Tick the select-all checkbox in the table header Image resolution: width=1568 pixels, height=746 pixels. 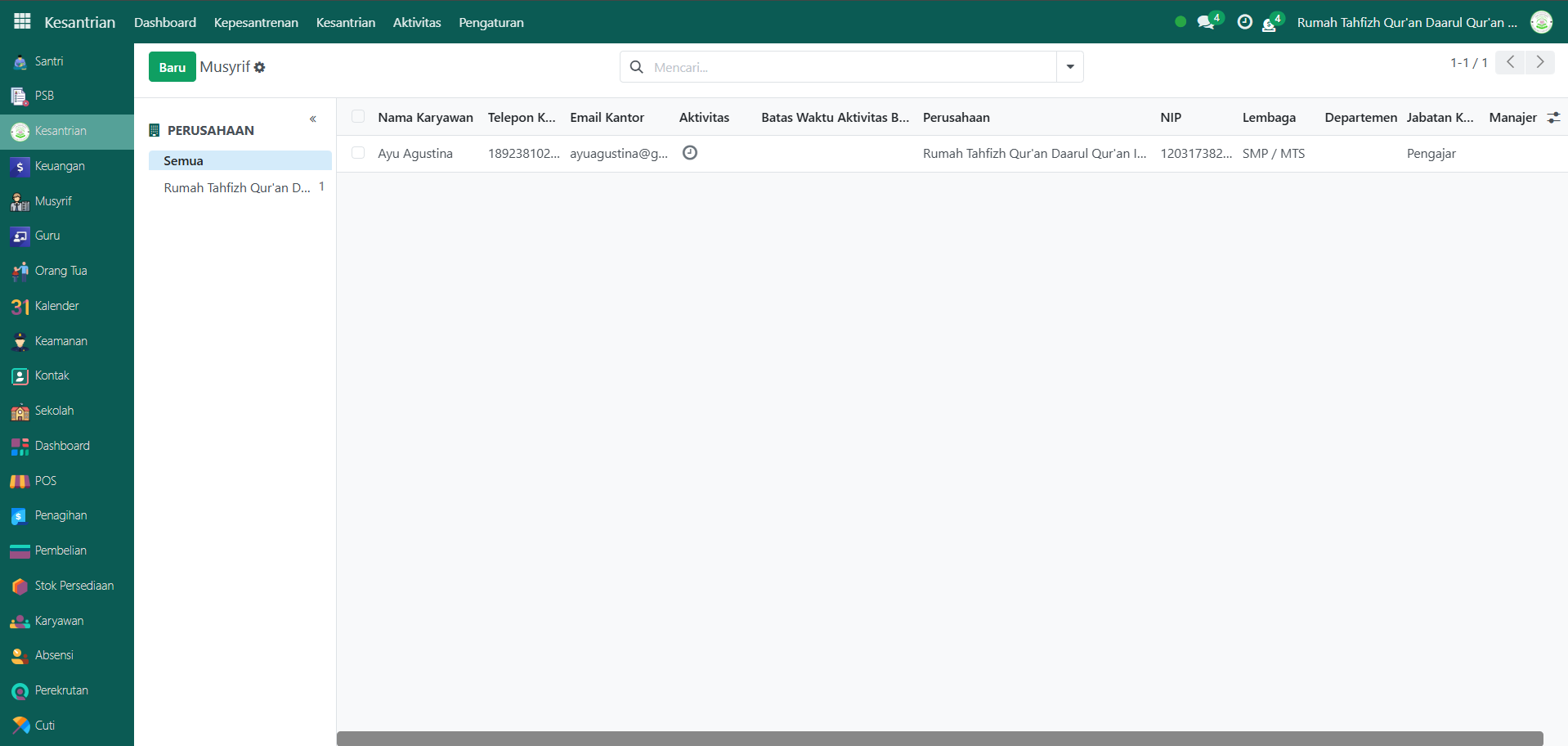click(358, 117)
